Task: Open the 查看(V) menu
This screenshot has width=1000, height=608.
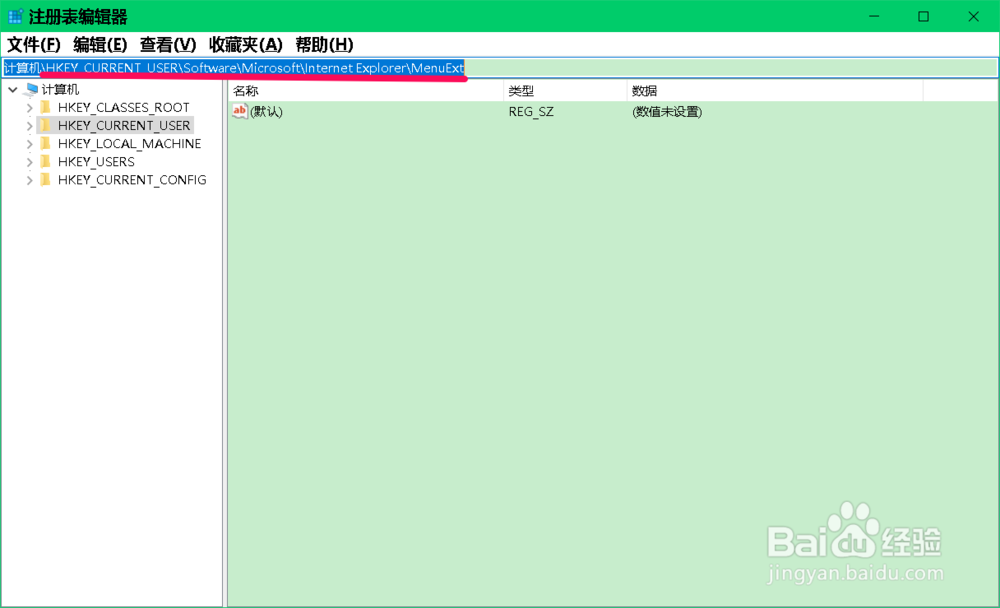Action: [168, 45]
